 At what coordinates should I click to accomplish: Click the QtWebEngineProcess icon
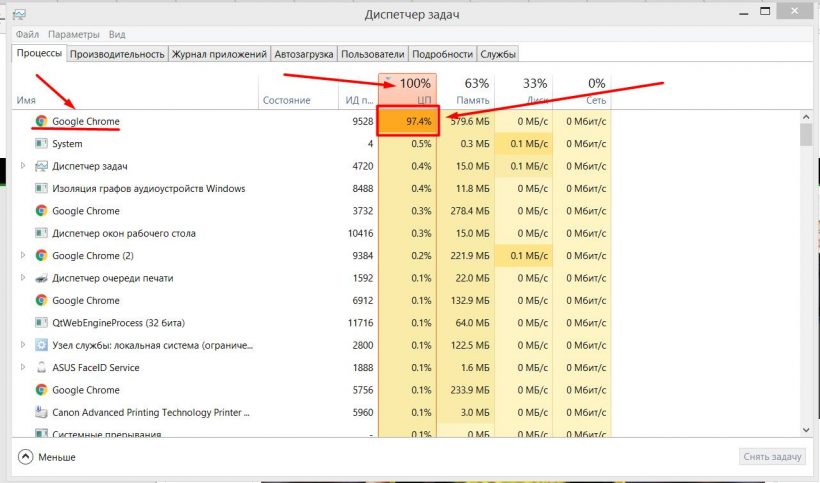(x=41, y=323)
